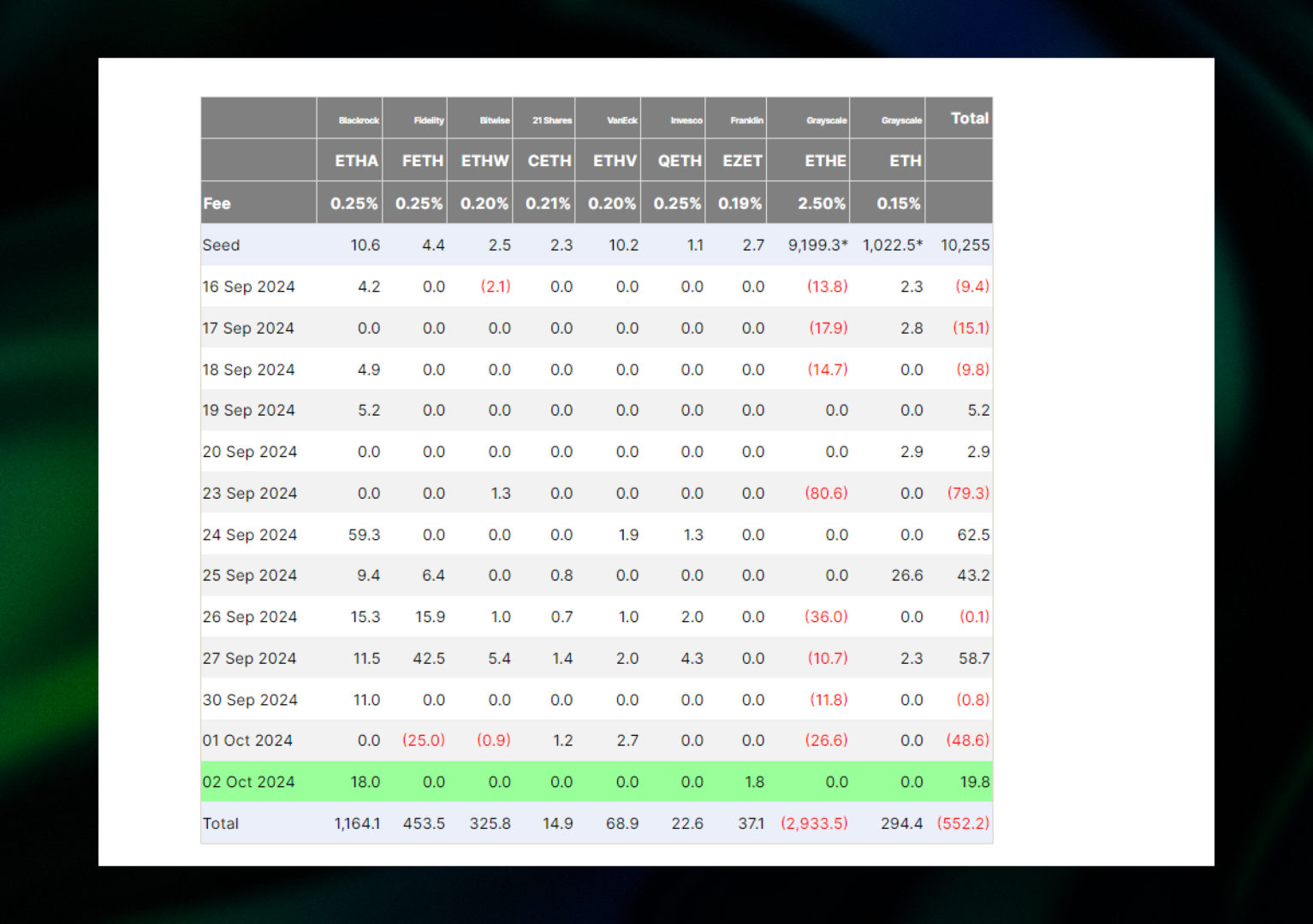Select the (552.2) grand total cell
The width and height of the screenshot is (1313, 924).
coord(962,824)
